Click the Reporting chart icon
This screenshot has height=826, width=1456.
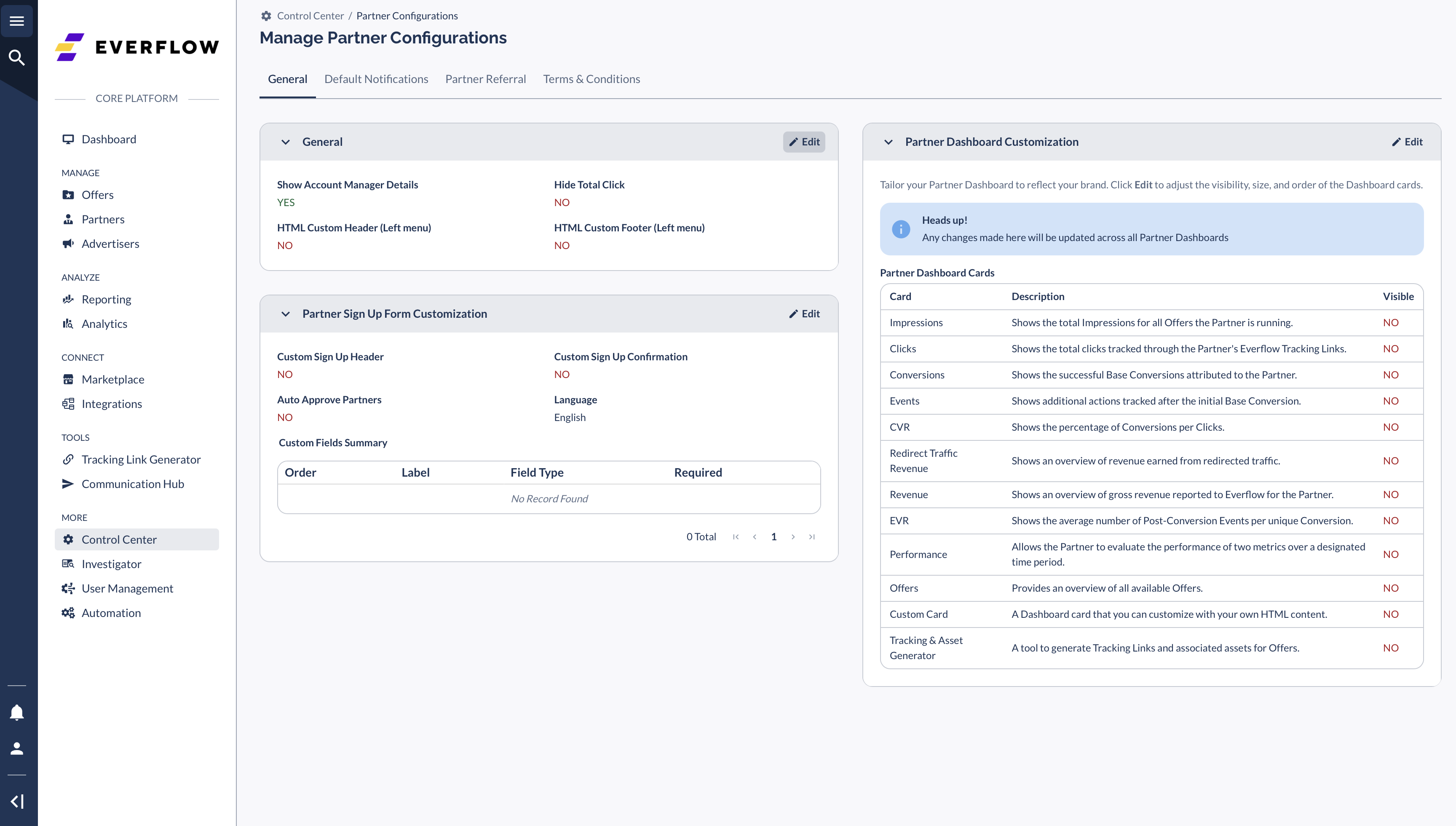pos(68,299)
